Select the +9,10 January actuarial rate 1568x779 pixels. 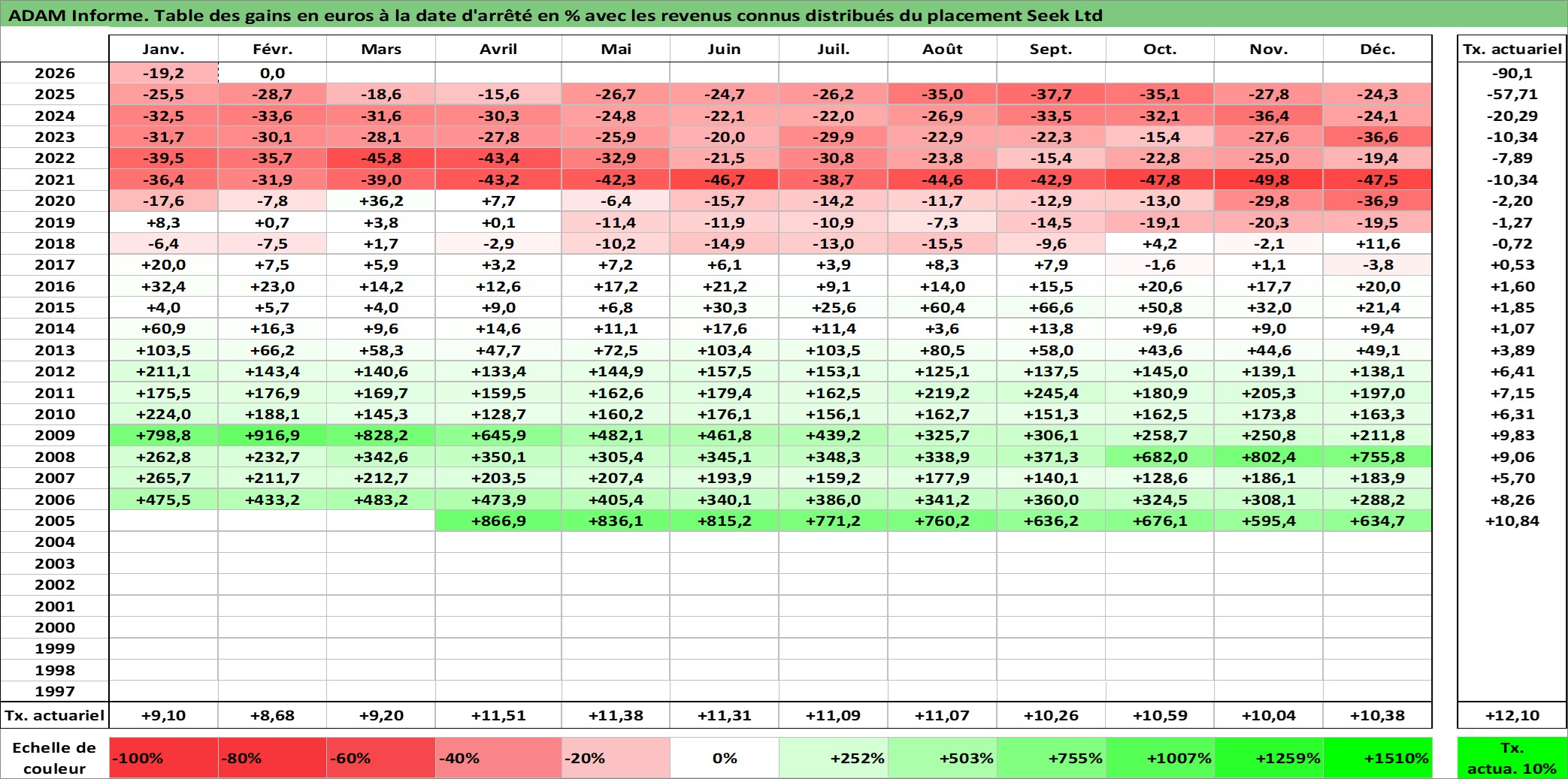(x=164, y=715)
